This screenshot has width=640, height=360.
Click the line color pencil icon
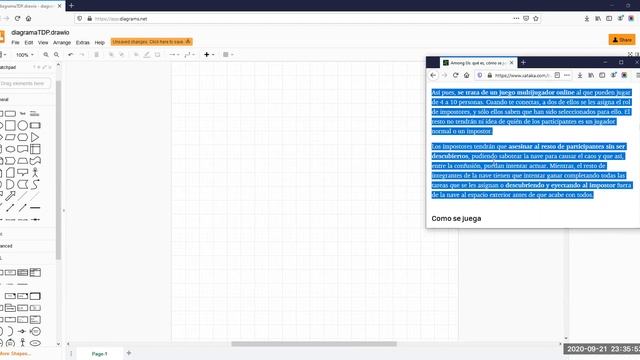[147, 55]
